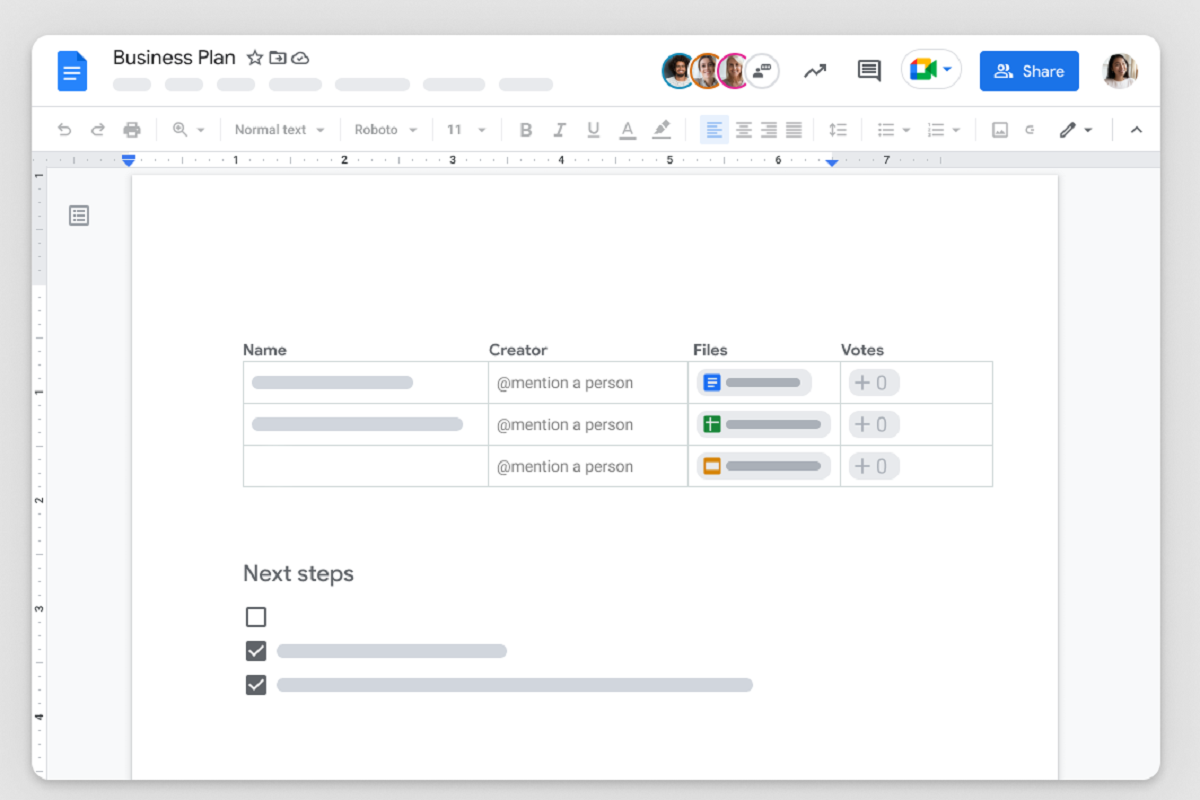Toggle underline formatting
Viewport: 1200px width, 800px height.
593,130
